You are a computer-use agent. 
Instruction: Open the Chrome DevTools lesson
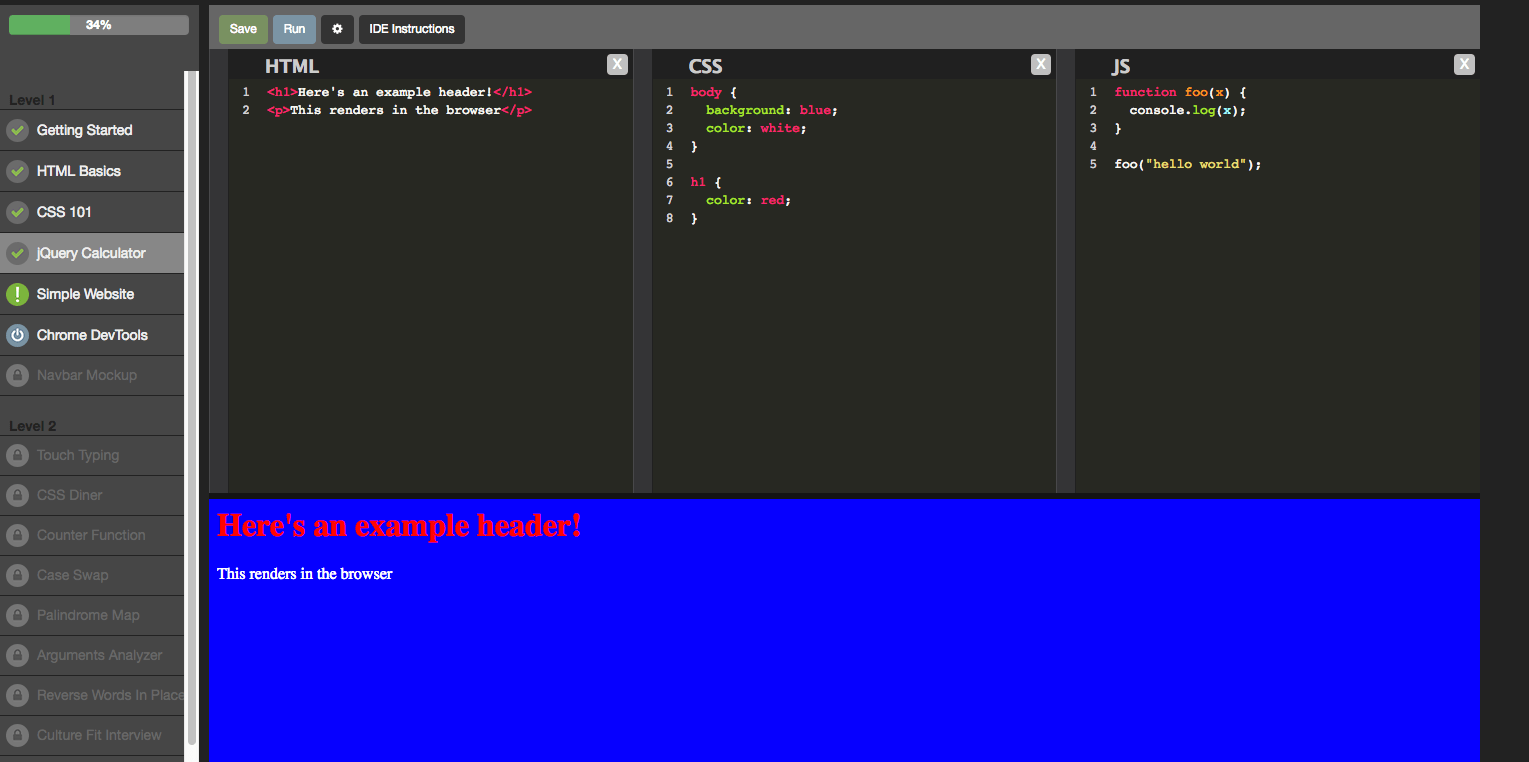92,335
